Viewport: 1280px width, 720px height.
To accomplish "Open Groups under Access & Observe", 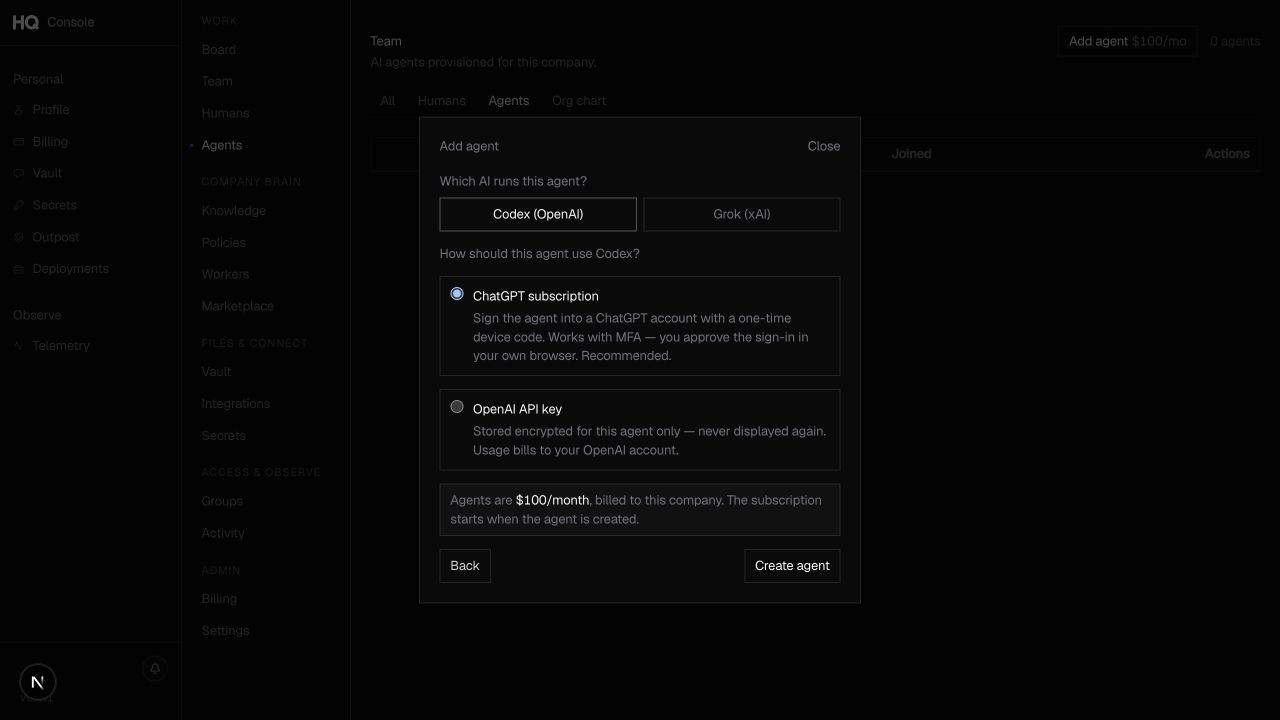I will pyautogui.click(x=222, y=502).
